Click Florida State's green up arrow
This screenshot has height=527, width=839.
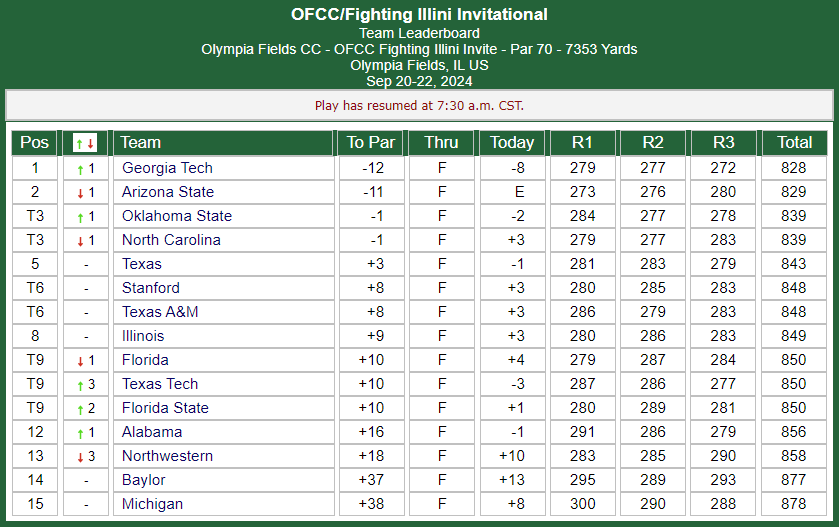coord(80,410)
